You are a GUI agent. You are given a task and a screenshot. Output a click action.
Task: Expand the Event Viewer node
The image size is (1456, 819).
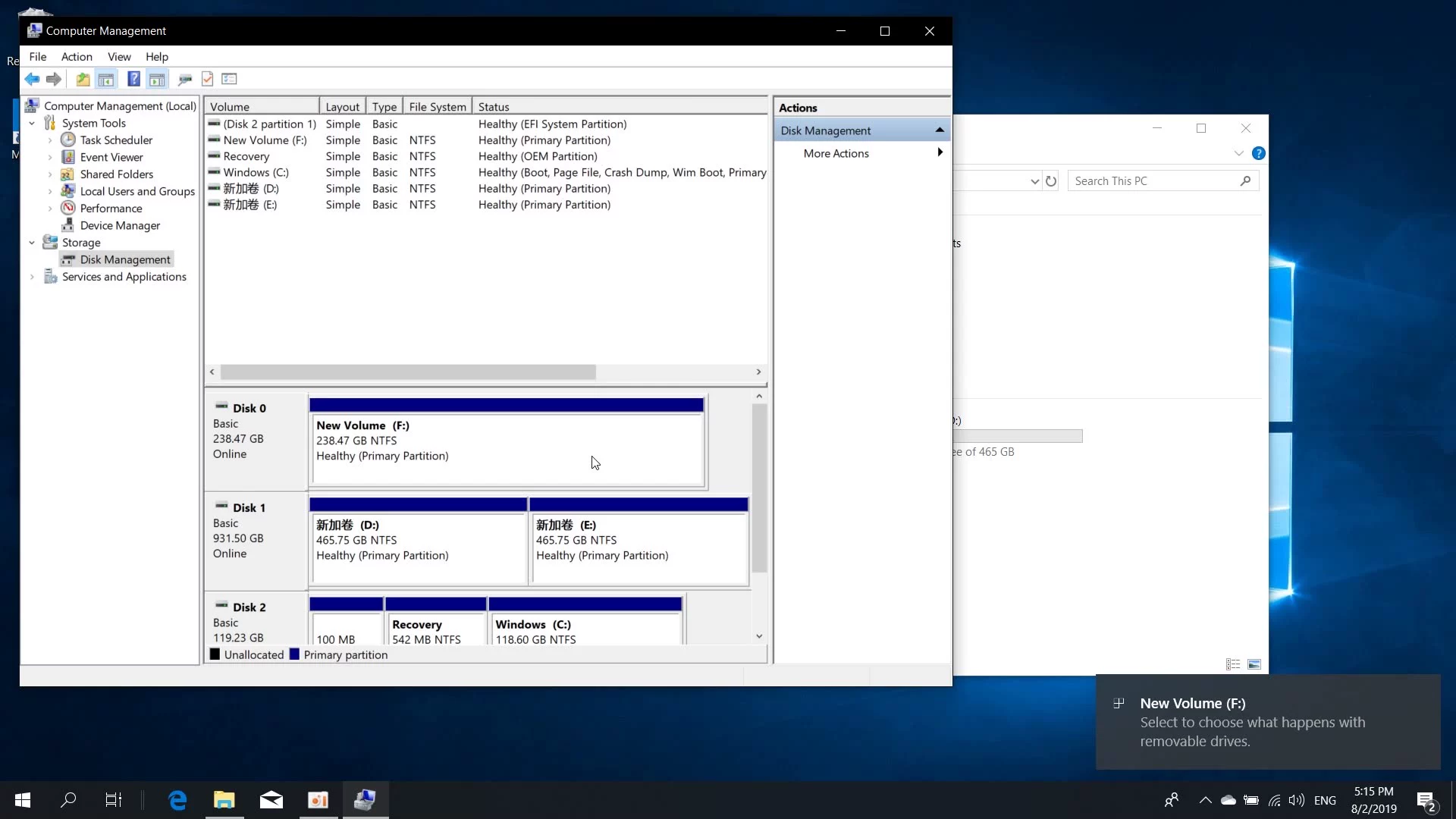click(50, 157)
